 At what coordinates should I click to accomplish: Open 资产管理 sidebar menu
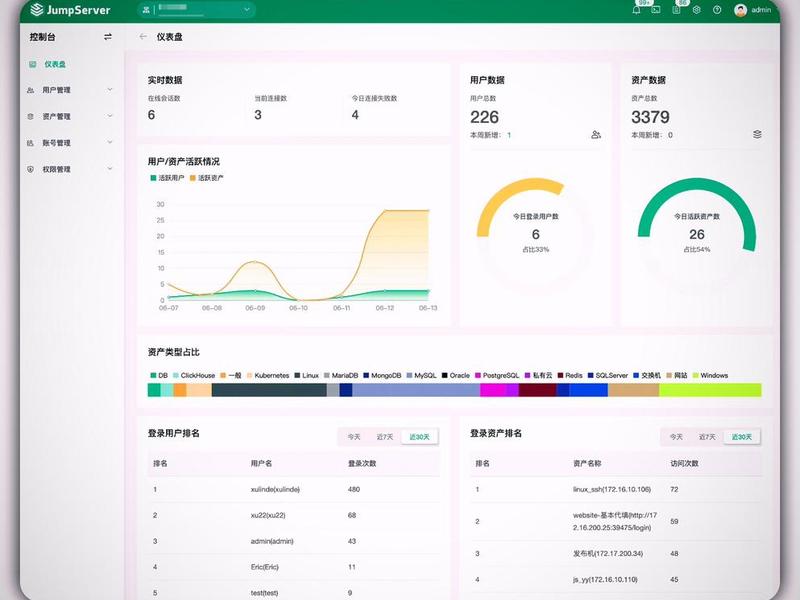tap(70, 116)
